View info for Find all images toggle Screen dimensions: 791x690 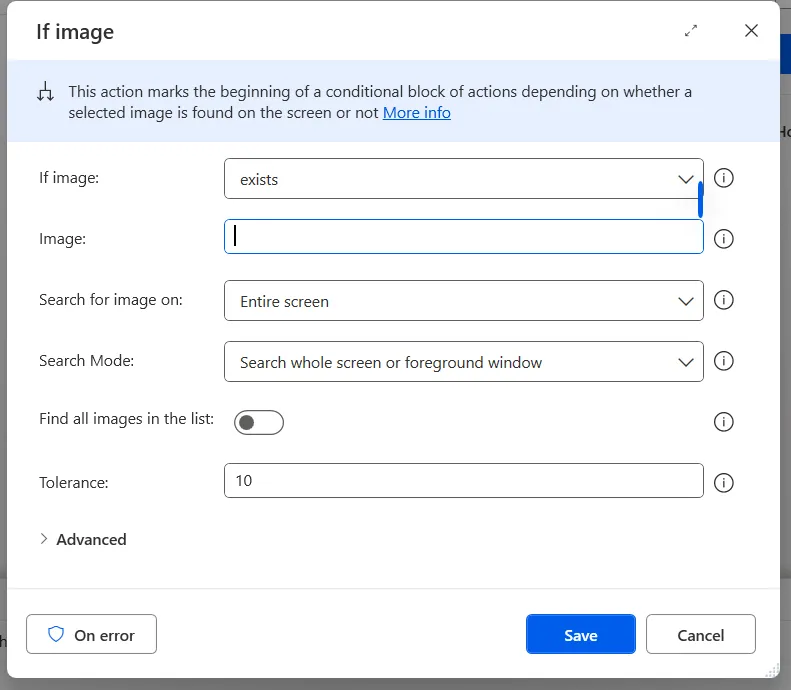(x=724, y=422)
